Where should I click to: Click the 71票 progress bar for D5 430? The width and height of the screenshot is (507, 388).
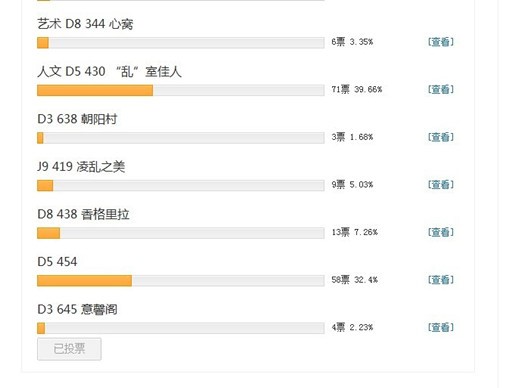coord(181,90)
